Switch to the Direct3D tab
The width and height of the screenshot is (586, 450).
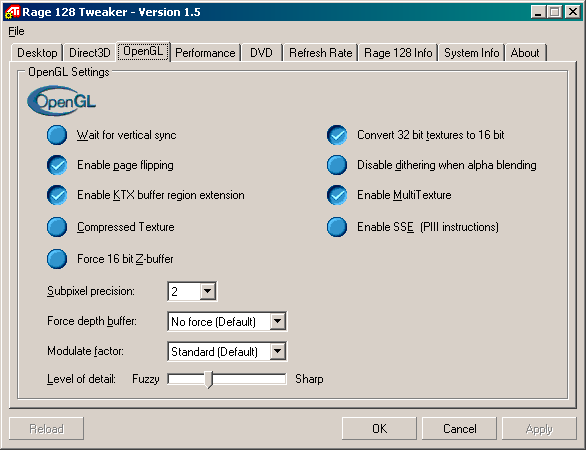pos(90,53)
